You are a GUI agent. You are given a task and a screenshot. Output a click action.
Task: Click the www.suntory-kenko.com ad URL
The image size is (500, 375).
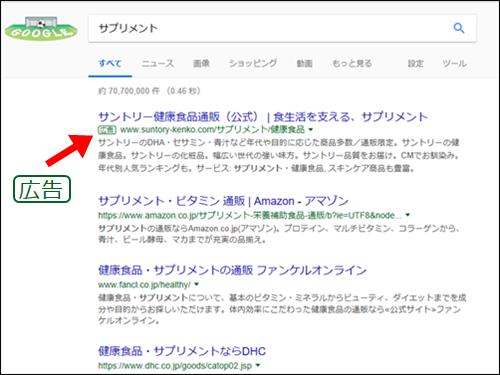(x=212, y=129)
